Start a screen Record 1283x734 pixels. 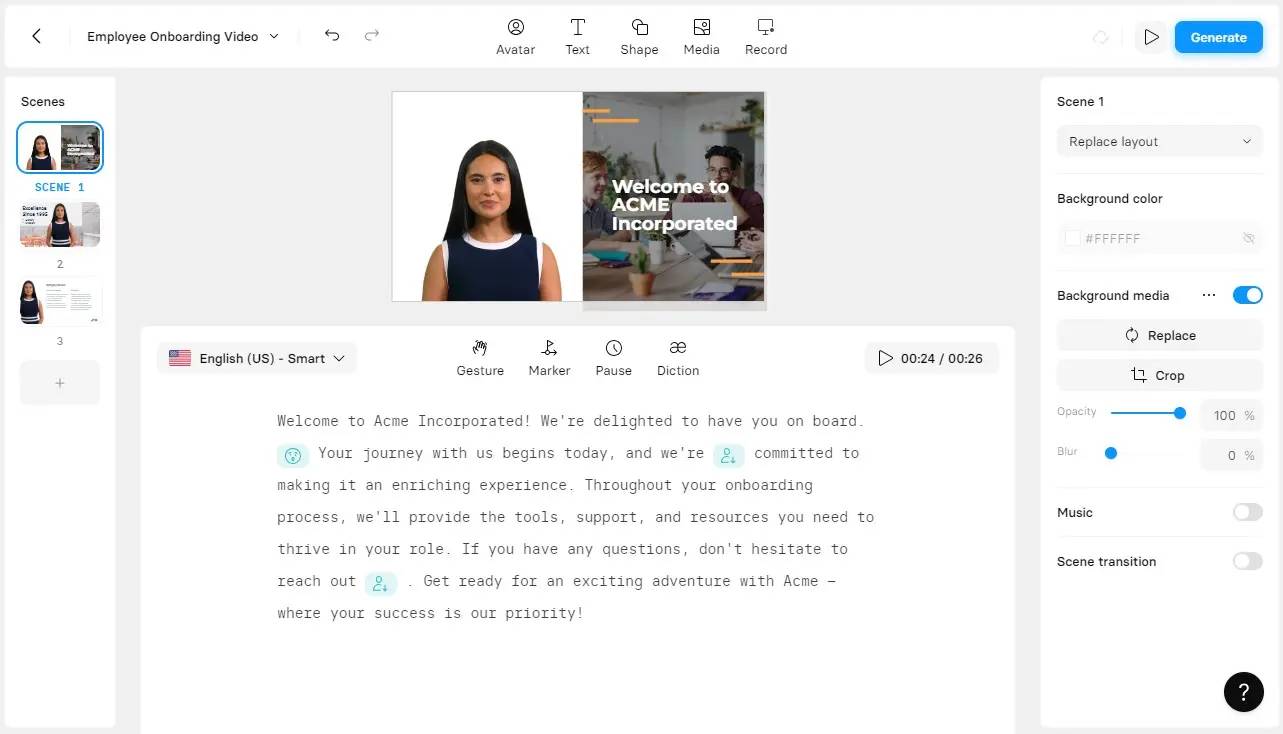(x=765, y=37)
